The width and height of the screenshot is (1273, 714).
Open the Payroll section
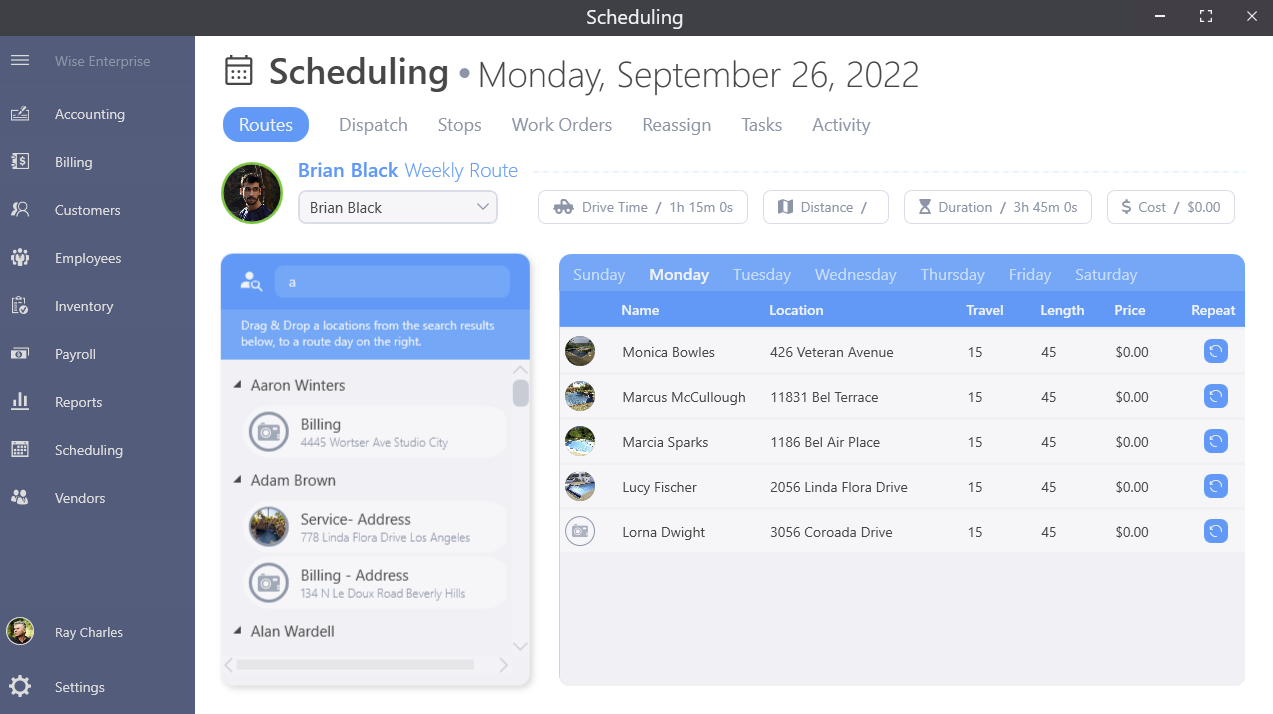click(20, 354)
